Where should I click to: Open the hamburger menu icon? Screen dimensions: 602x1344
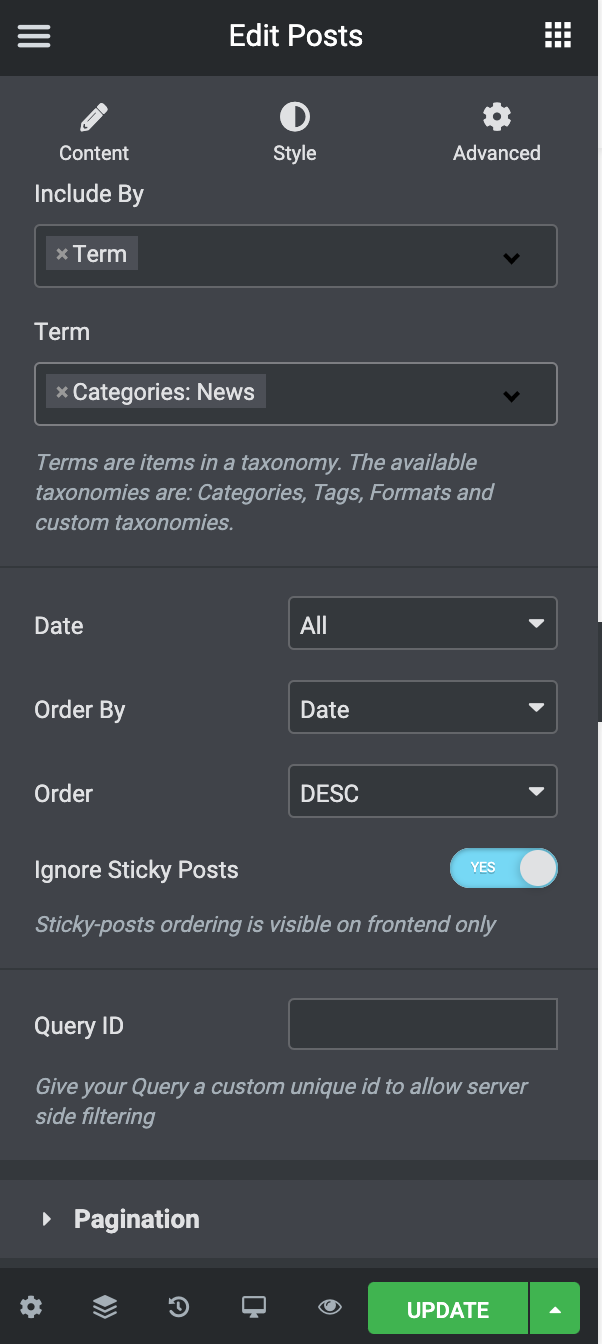34,36
